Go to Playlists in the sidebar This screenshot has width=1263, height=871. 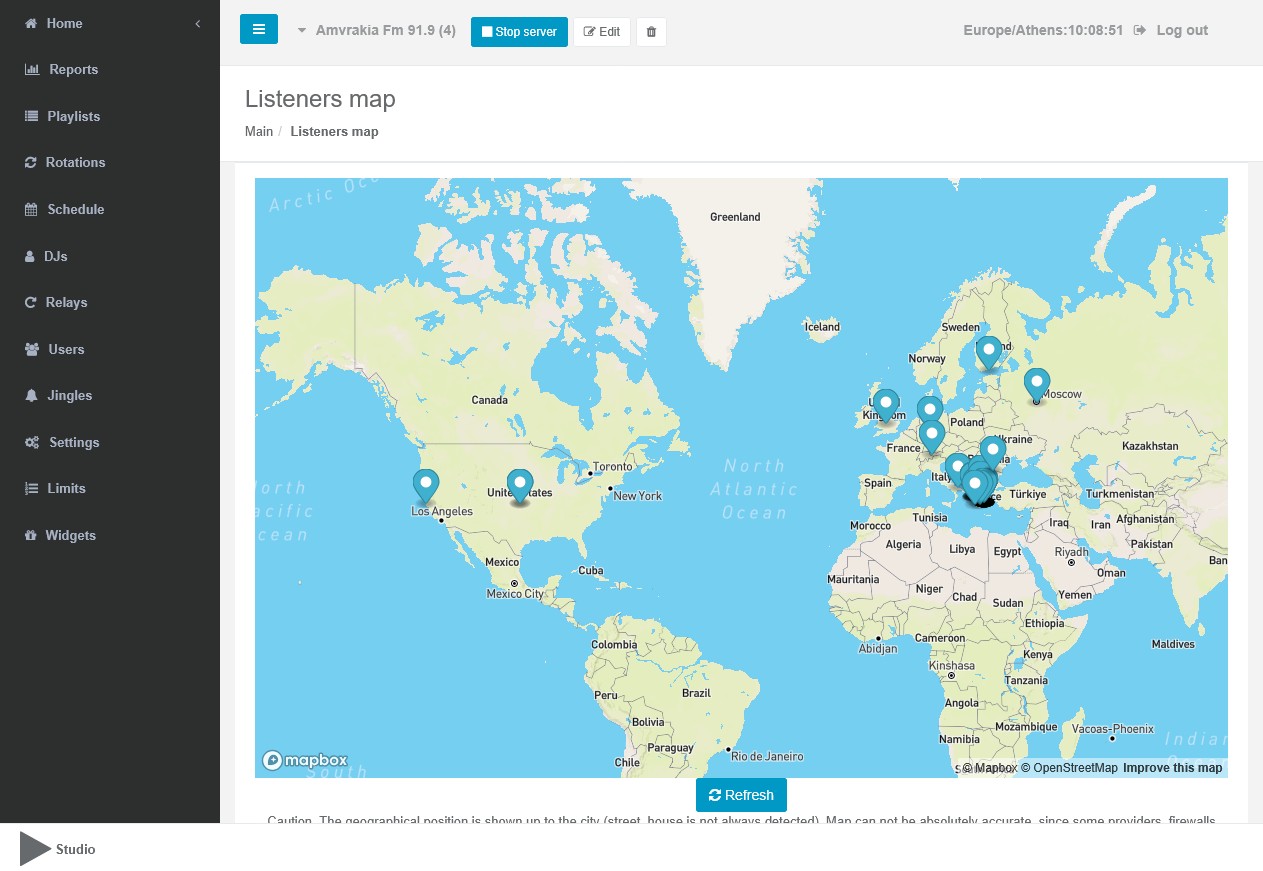73,116
